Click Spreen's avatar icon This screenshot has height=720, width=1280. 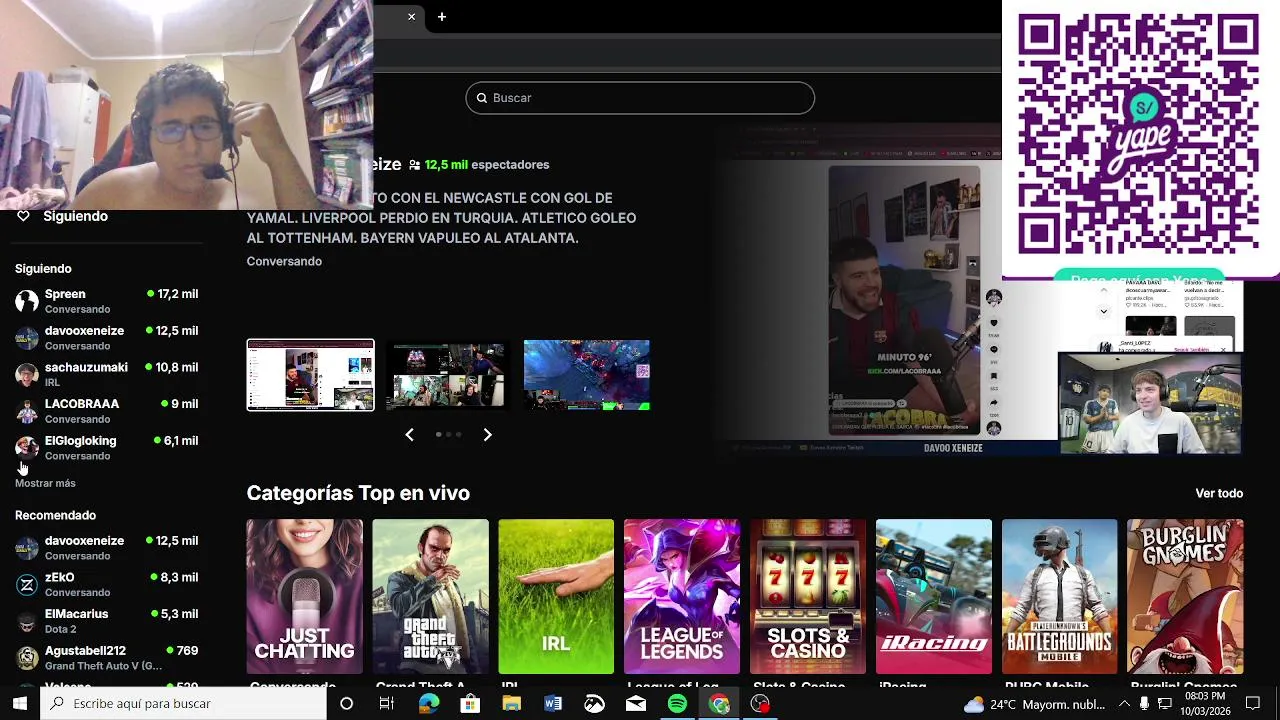(x=27, y=301)
